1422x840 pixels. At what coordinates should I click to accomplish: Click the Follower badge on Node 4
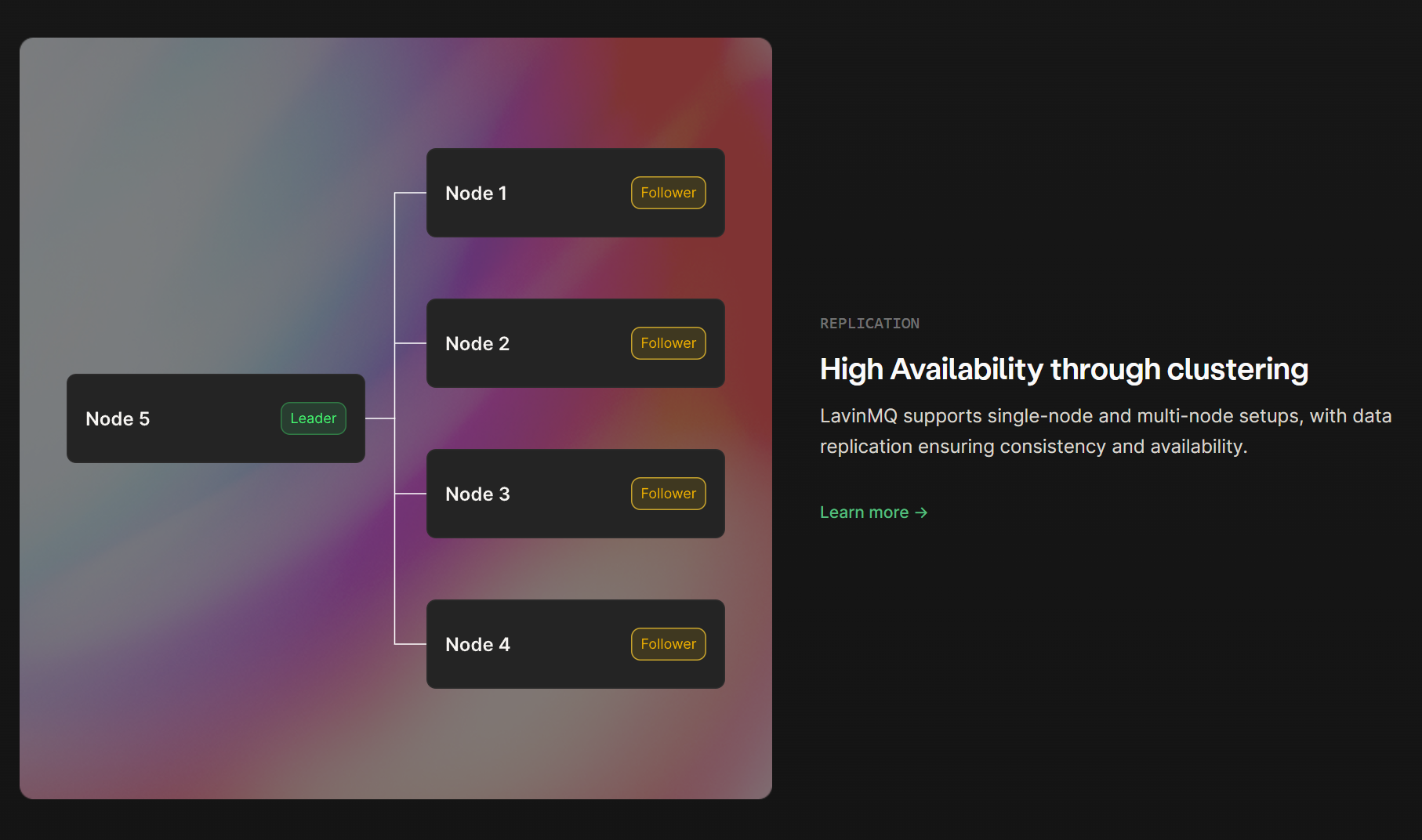click(668, 644)
